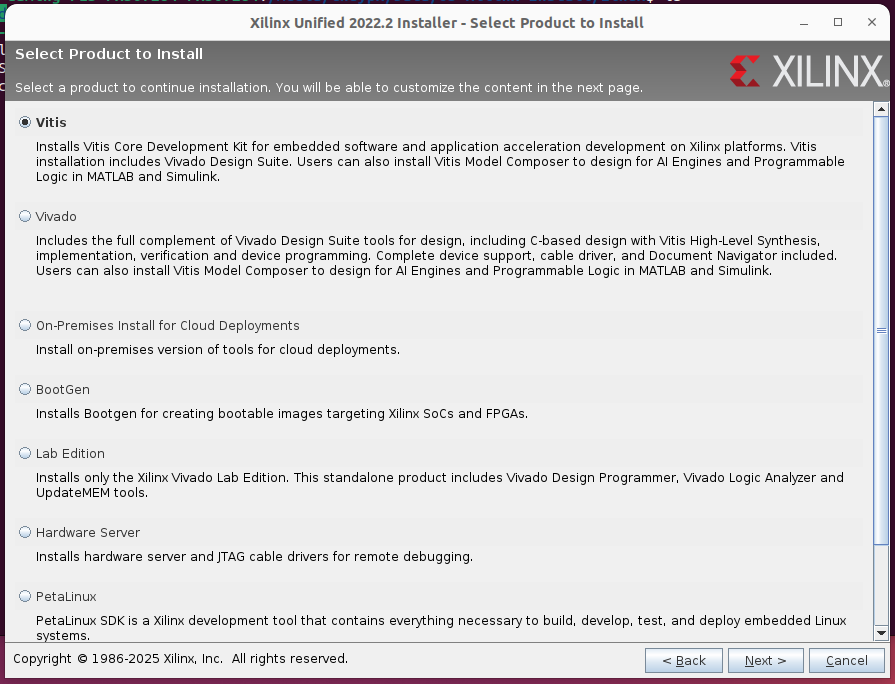Minimize the Xilinx installer window
The width and height of the screenshot is (895, 684).
[x=804, y=23]
